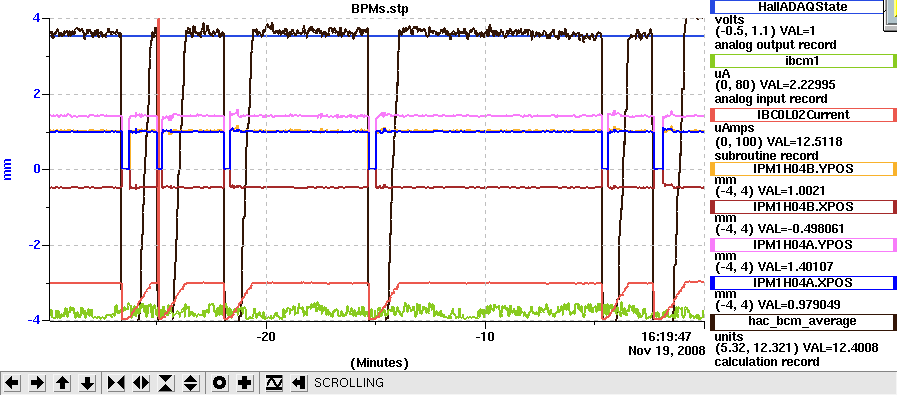897x395 pixels.
Task: Pick the IPM1H04A.YPOS legend label
Action: [803, 244]
